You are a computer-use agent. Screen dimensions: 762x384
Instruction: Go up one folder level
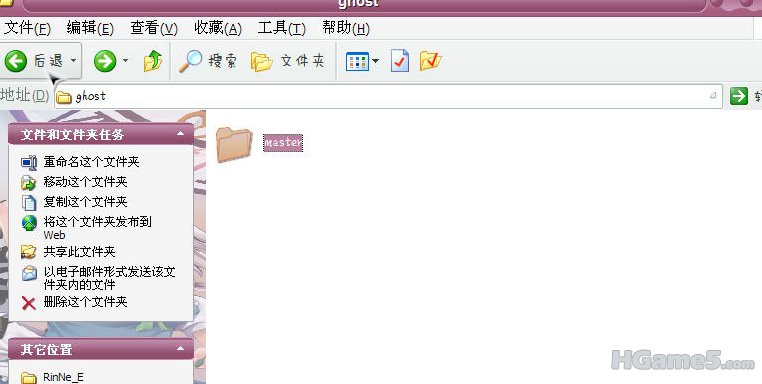coord(153,61)
